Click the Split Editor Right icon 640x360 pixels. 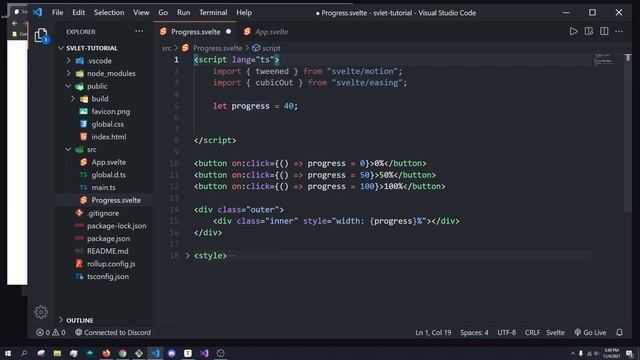(x=604, y=31)
